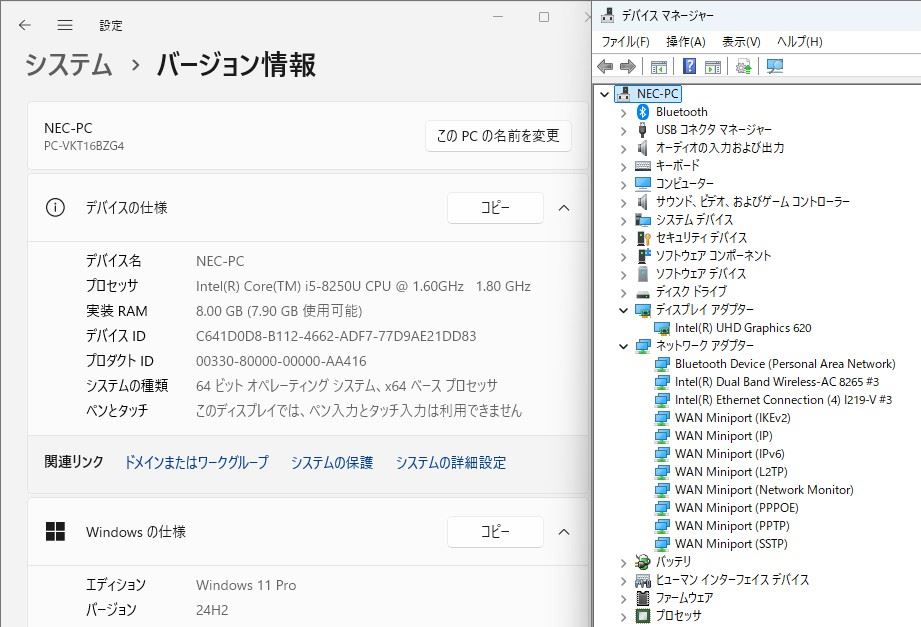Click the product ID 00330-80000-00000-AA416

(281, 361)
